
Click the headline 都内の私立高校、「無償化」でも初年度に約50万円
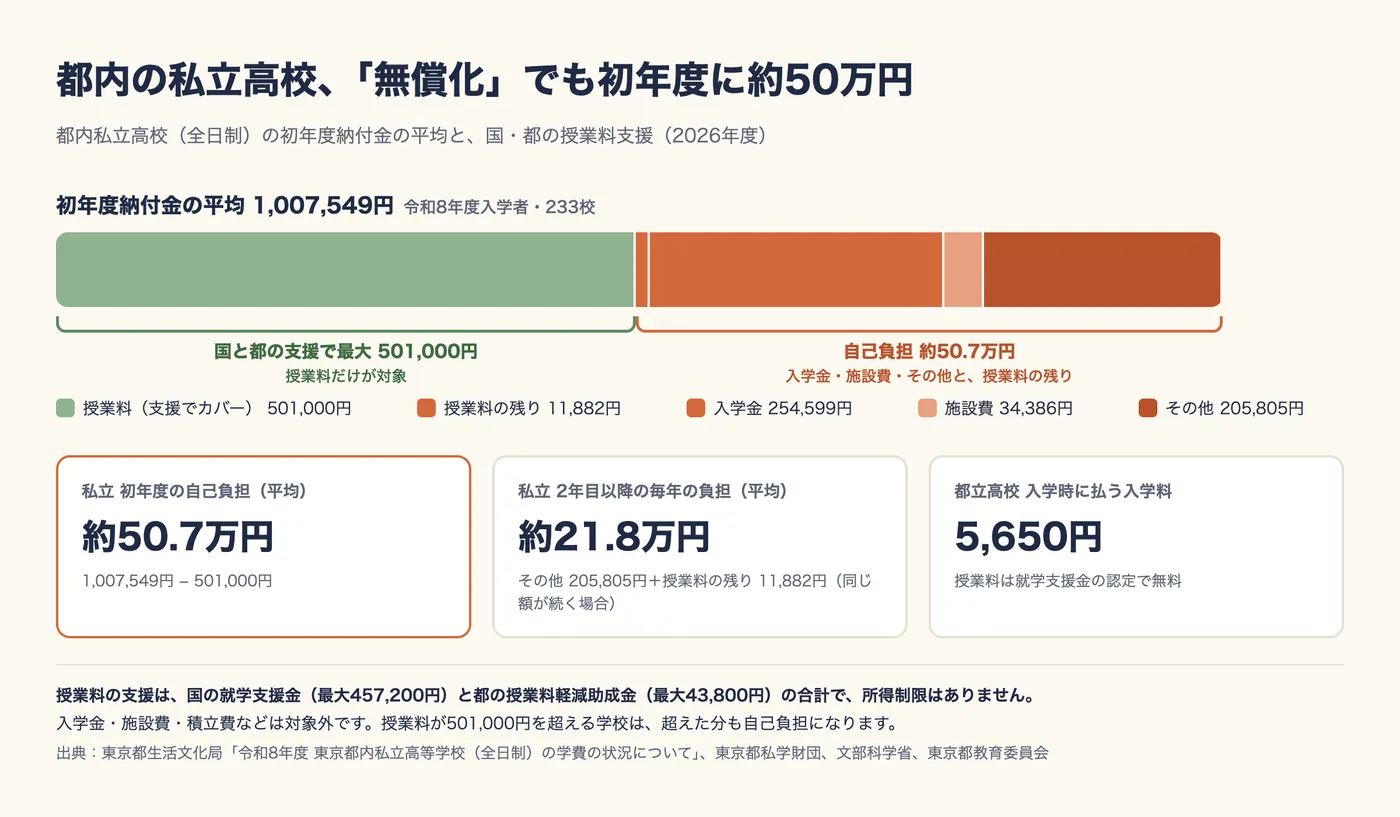pyautogui.click(x=485, y=81)
